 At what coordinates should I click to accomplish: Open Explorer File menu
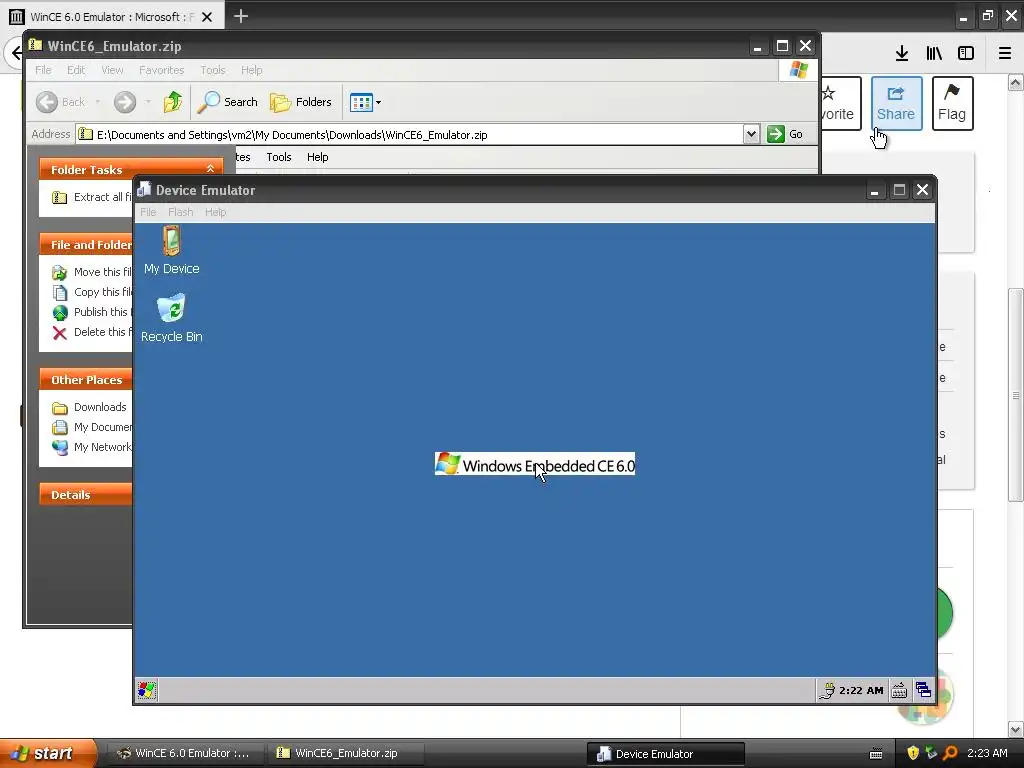point(43,70)
